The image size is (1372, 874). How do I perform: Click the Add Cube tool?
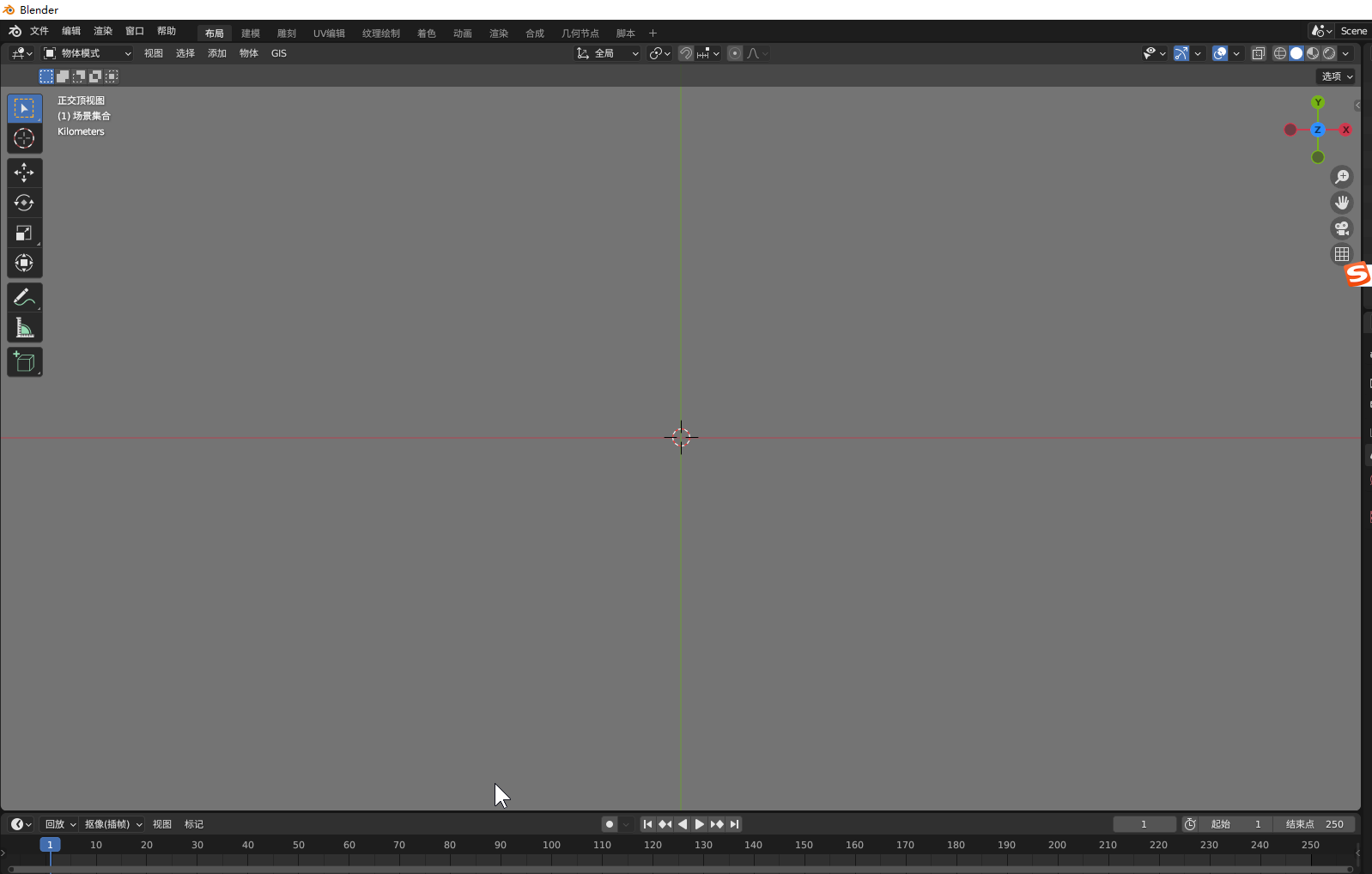24,361
